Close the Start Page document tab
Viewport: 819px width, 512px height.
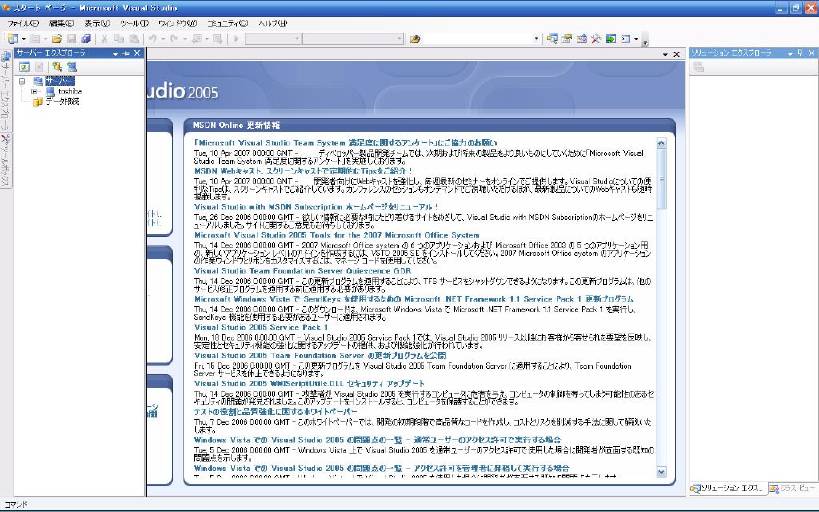point(677,54)
